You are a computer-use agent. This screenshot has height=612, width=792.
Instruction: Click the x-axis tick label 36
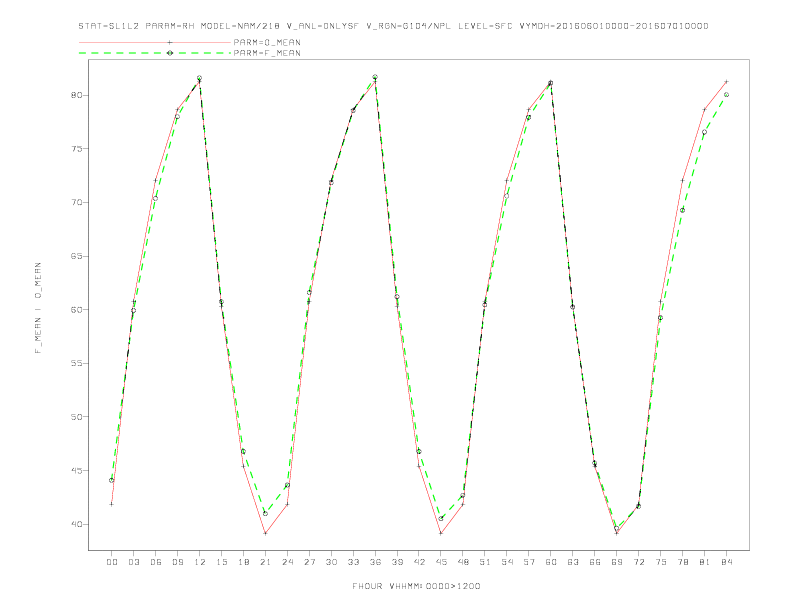(x=375, y=562)
